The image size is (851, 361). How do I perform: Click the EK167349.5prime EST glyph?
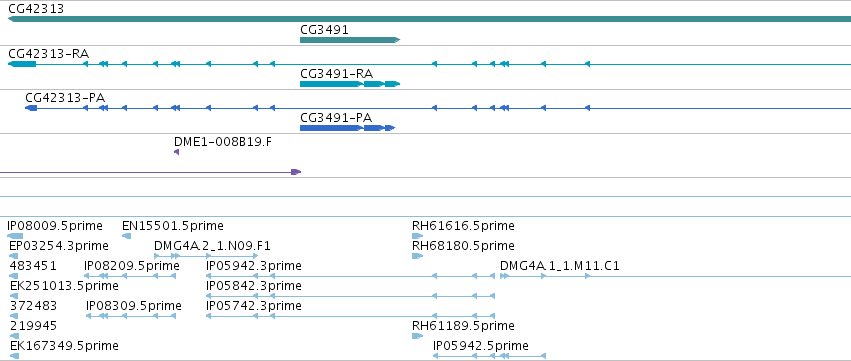point(15,356)
